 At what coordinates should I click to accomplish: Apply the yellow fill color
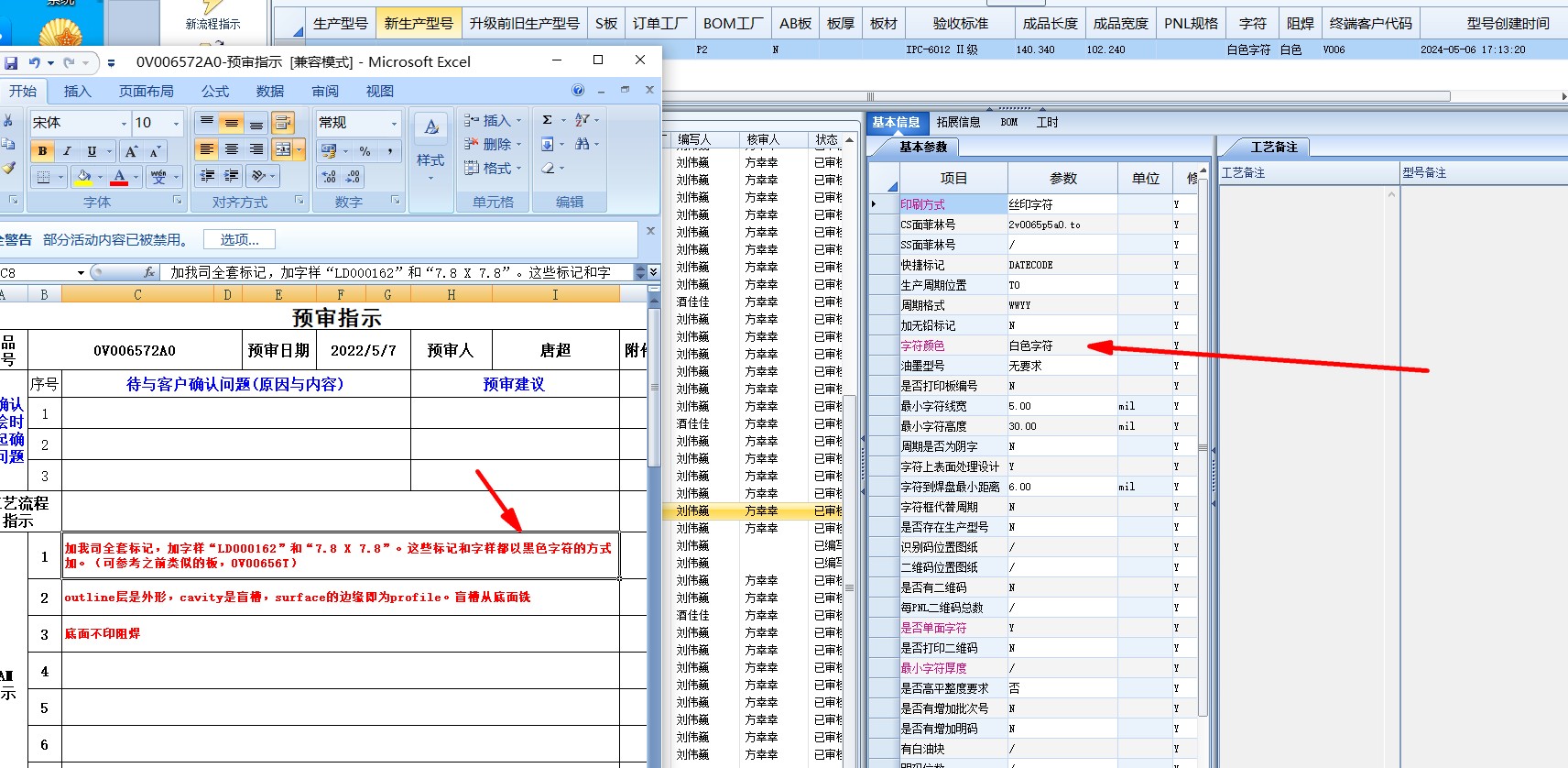tap(83, 177)
